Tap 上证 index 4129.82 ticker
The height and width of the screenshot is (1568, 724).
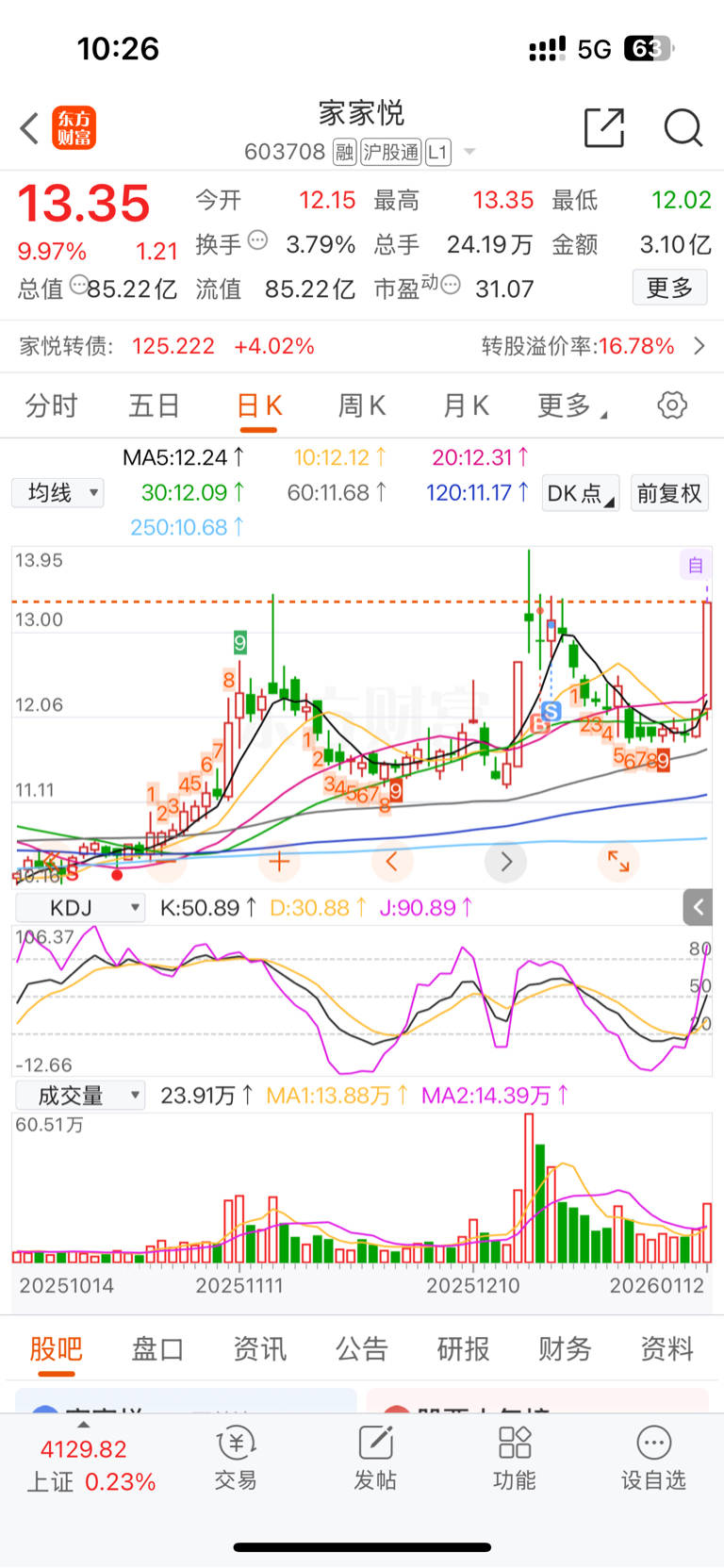91,1464
